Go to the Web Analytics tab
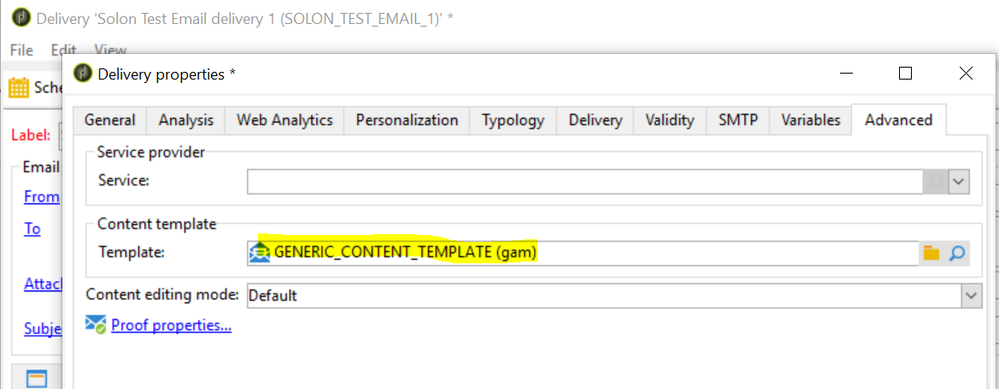This screenshot has height=389, width=999. coord(285,120)
